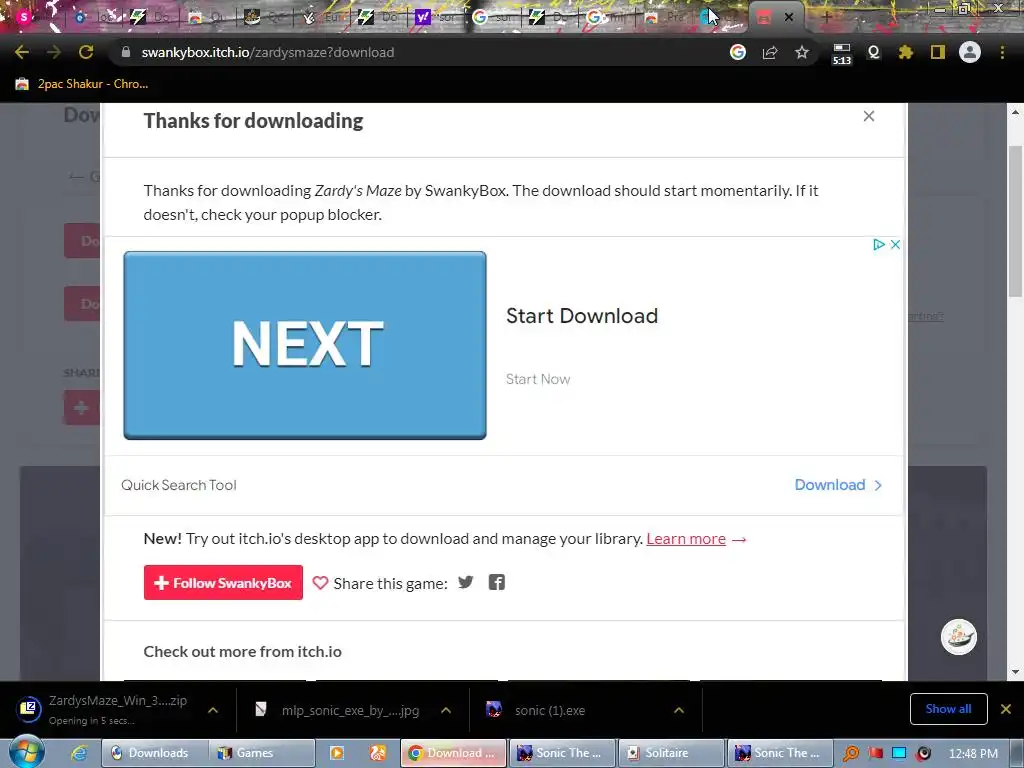Follow SwankyBox with the red button
Screen dimensions: 1024x768
(223, 583)
